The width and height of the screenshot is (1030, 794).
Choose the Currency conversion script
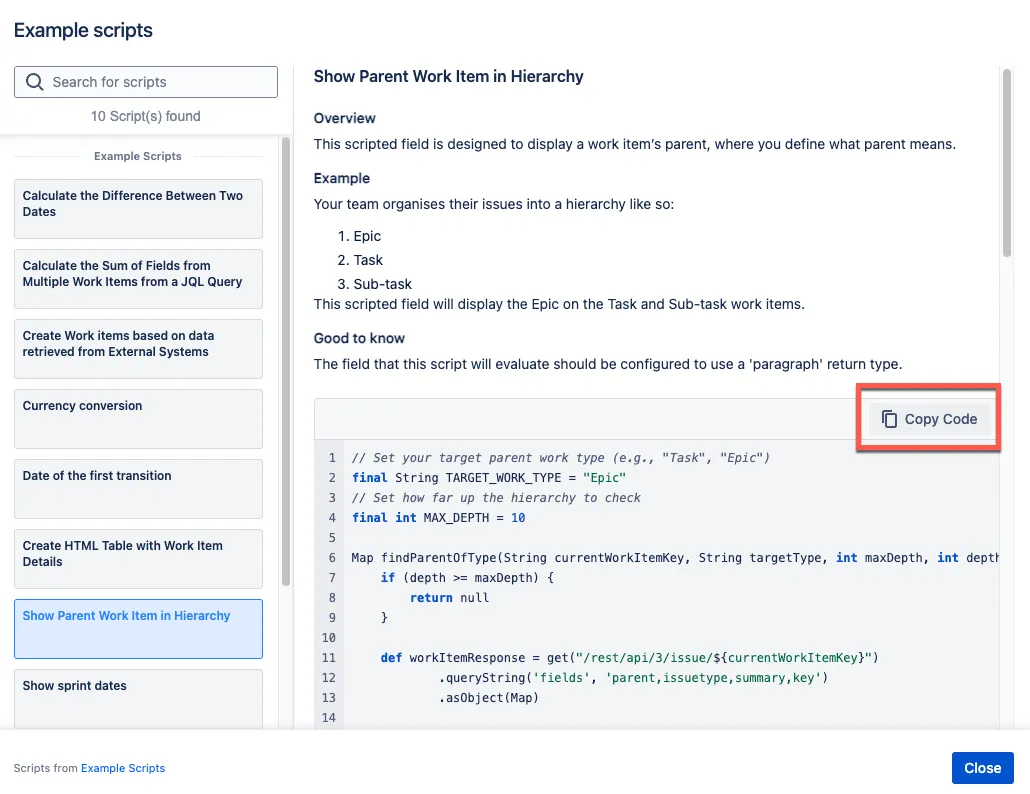pos(139,419)
